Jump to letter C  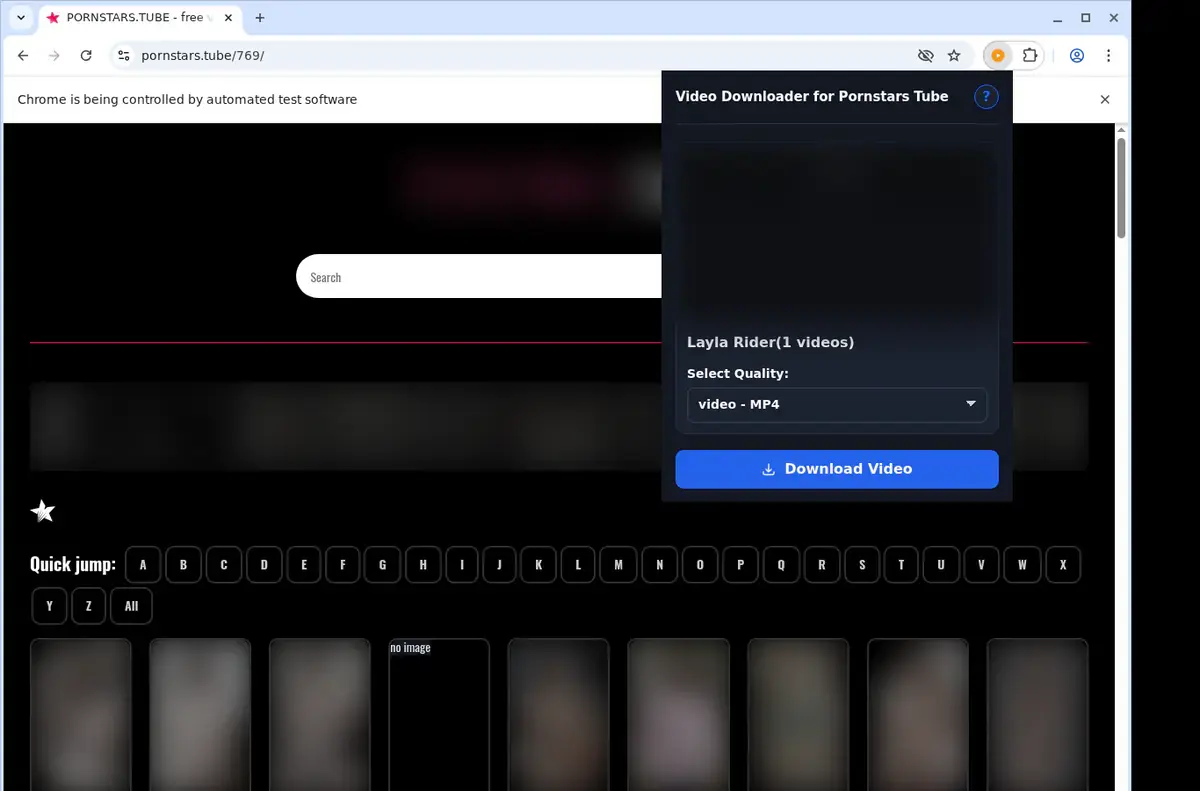pos(224,565)
